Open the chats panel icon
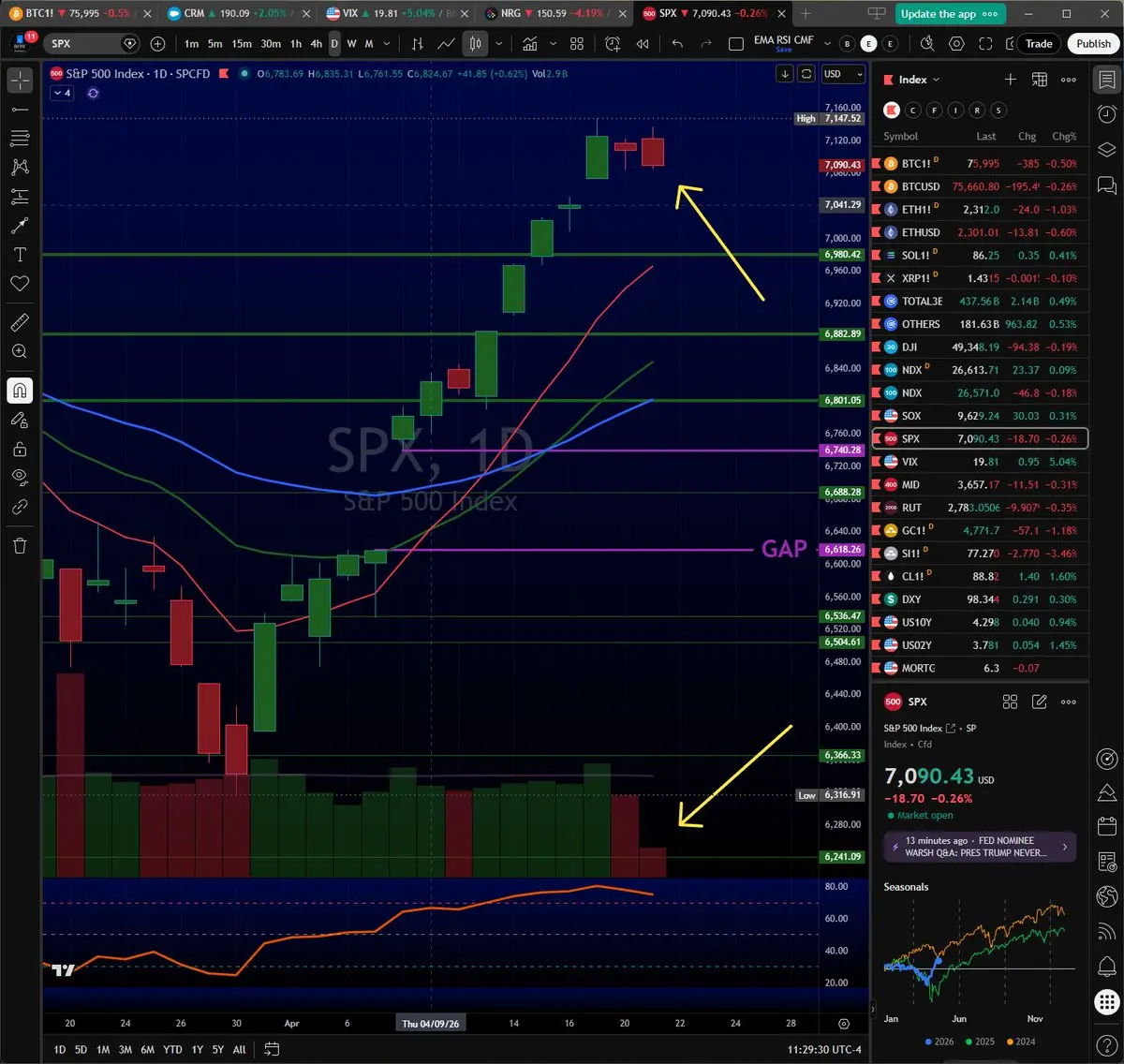1124x1064 pixels. tap(1106, 185)
